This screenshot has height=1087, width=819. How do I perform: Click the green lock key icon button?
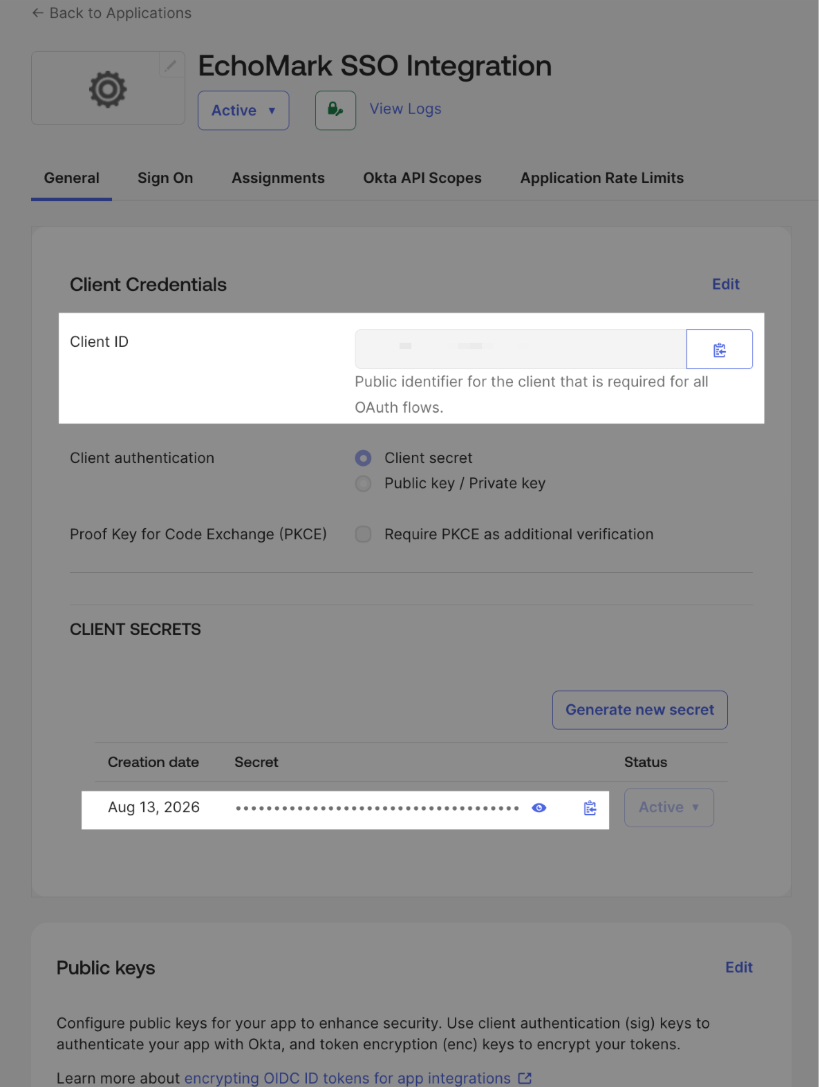(336, 110)
